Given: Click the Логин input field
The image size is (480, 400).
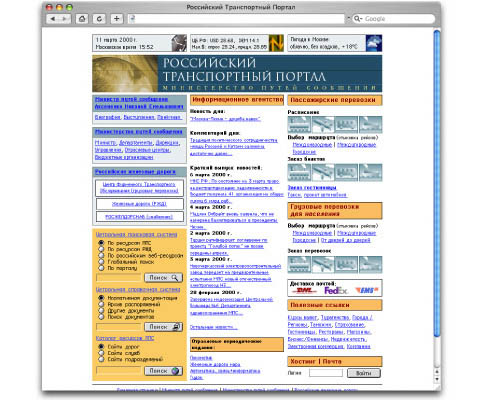Looking at the screenshot, I should 326,373.
